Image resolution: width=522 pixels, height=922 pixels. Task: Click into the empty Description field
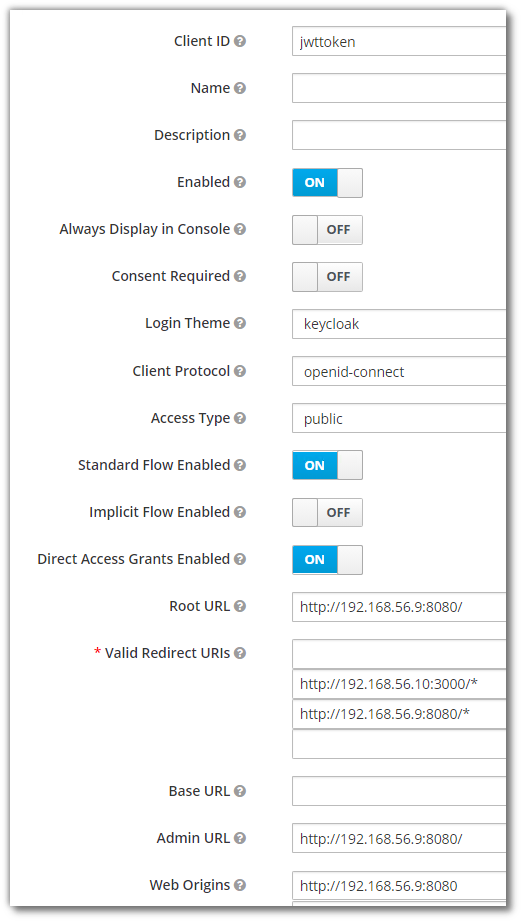click(x=399, y=135)
